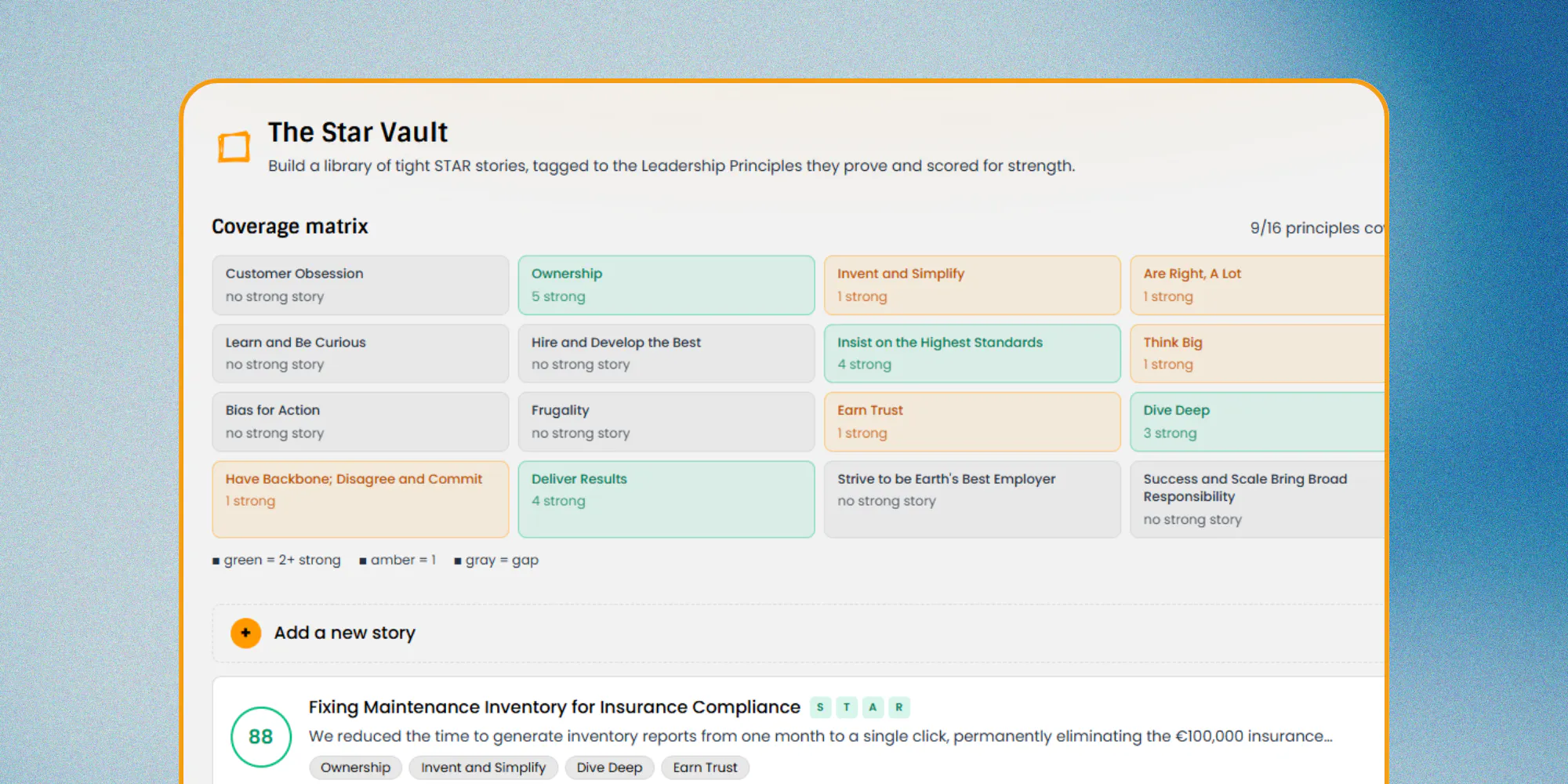This screenshot has height=784, width=1568.
Task: Click 'The Star Vault' page title
Action: [358, 132]
